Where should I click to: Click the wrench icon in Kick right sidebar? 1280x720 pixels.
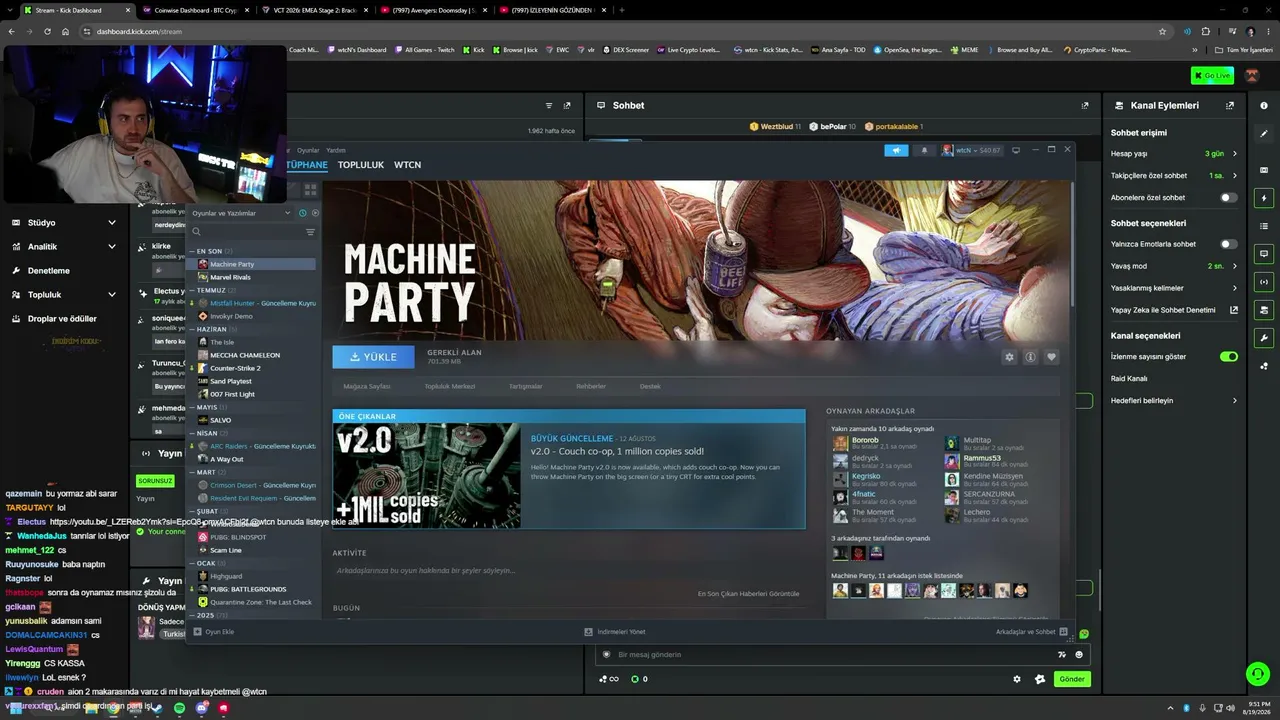click(1264, 338)
